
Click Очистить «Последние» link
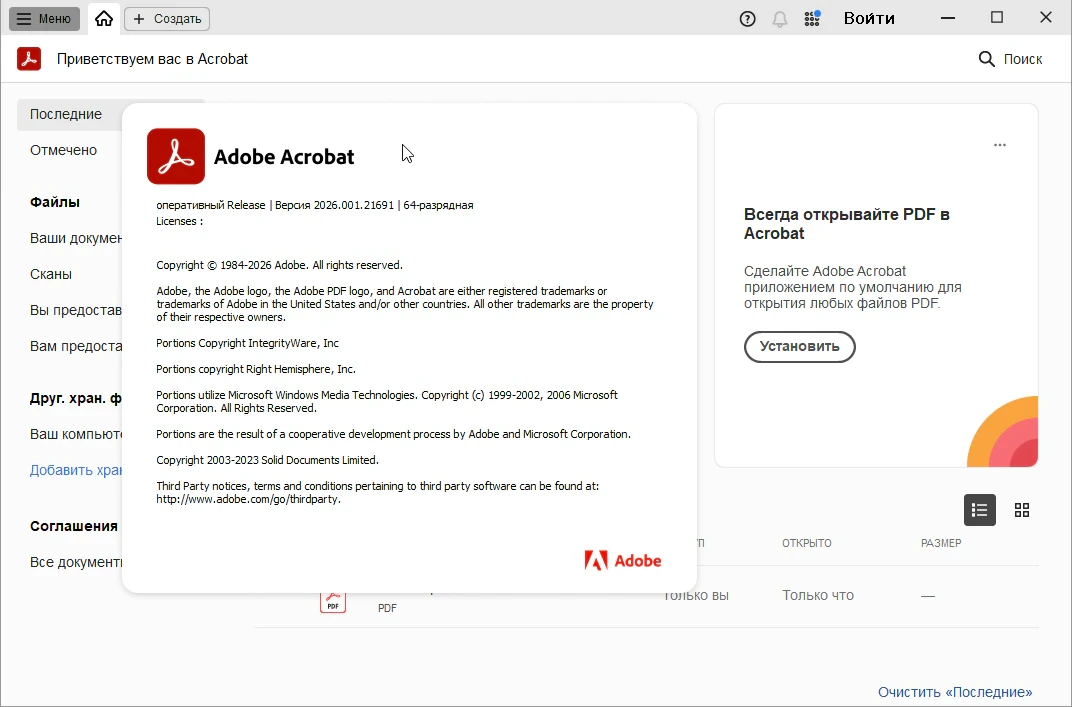[955, 692]
